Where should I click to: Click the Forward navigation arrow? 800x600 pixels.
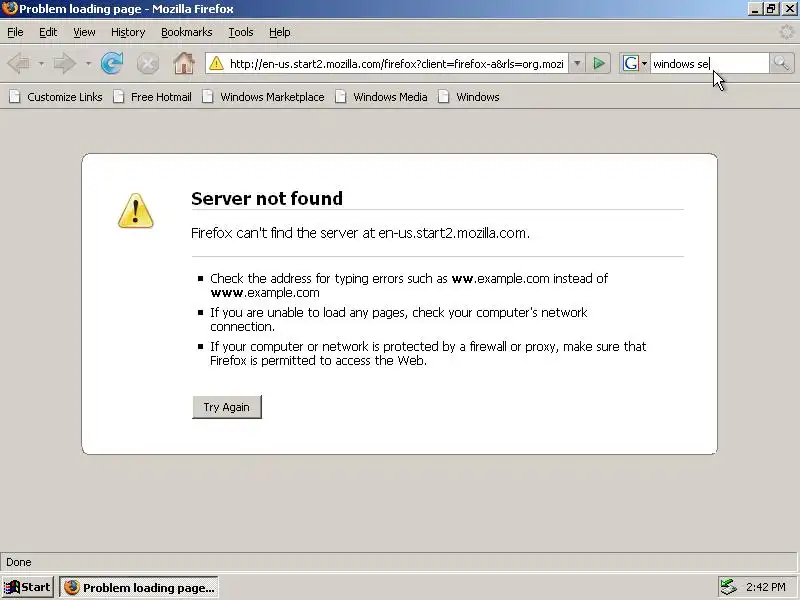click(x=65, y=64)
